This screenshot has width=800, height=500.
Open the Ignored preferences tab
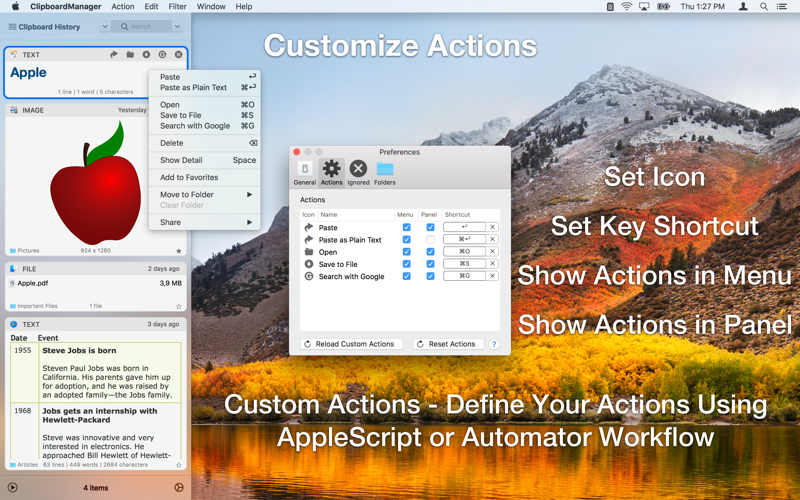pyautogui.click(x=358, y=172)
